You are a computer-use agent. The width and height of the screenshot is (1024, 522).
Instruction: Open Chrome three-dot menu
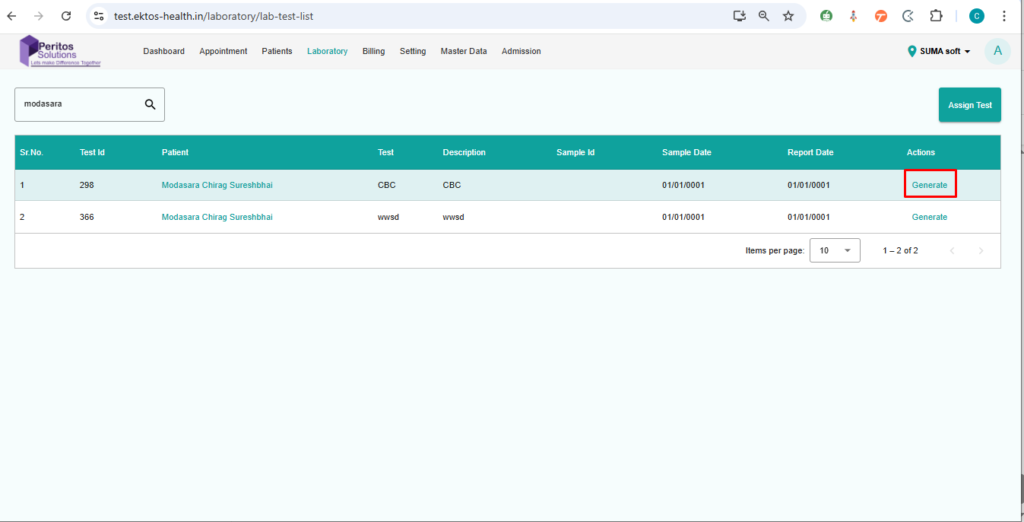[x=1003, y=16]
